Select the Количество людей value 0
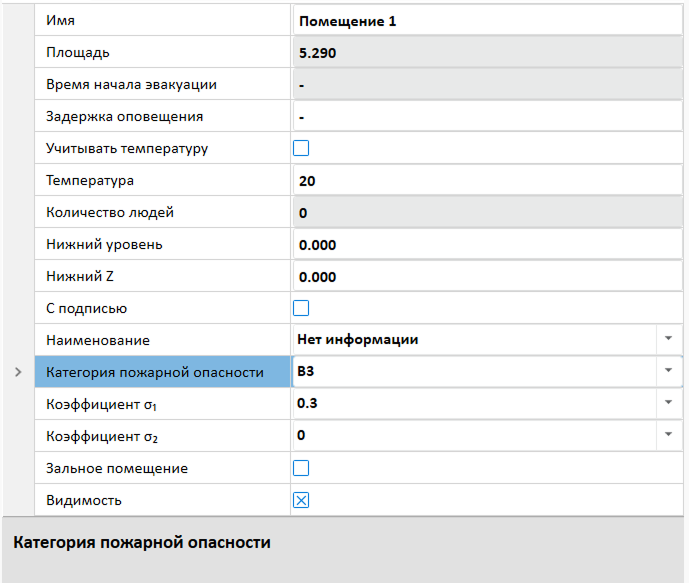 (487, 213)
